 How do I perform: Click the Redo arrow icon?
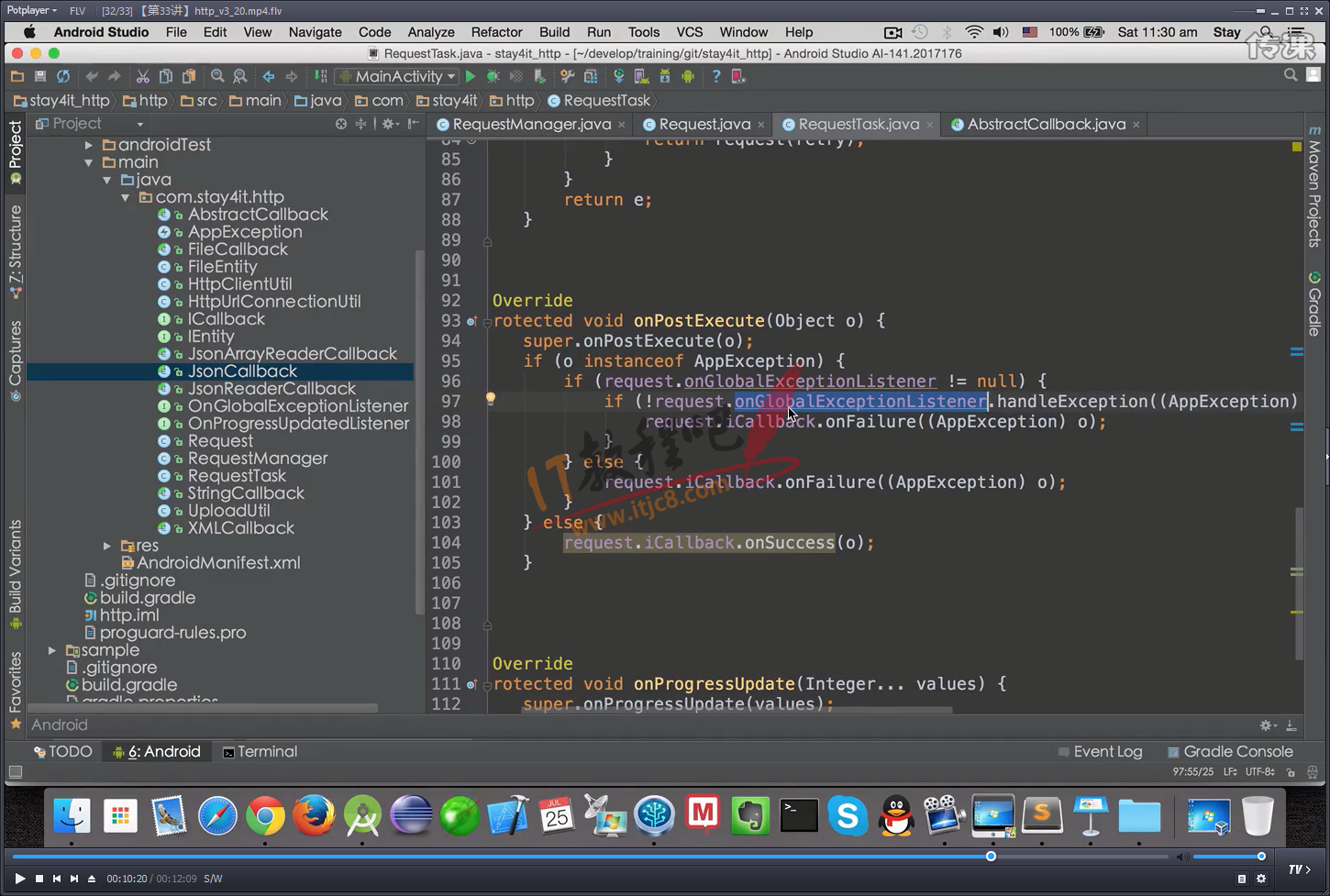click(x=114, y=77)
